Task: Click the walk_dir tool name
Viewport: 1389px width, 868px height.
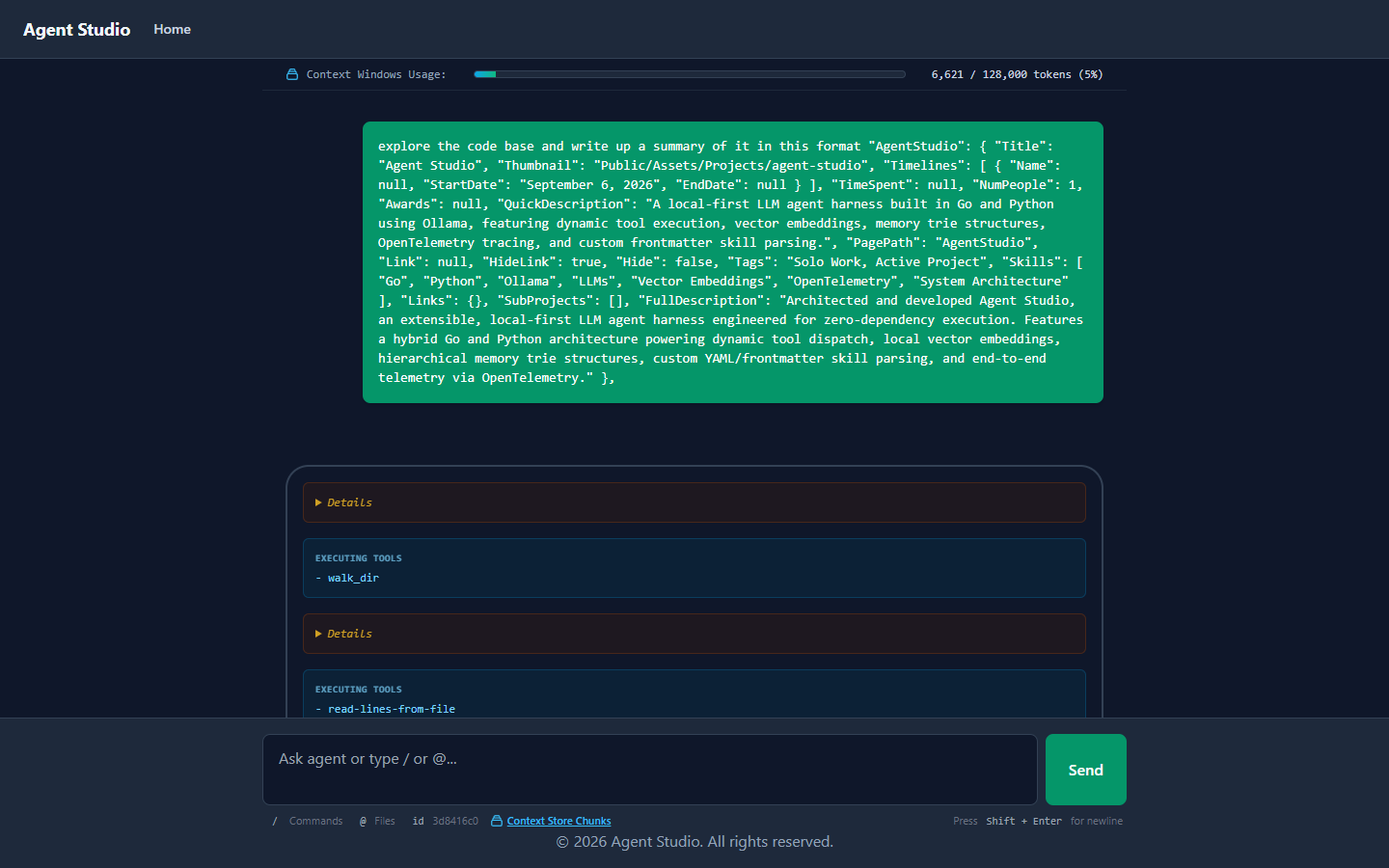Action: click(x=353, y=578)
